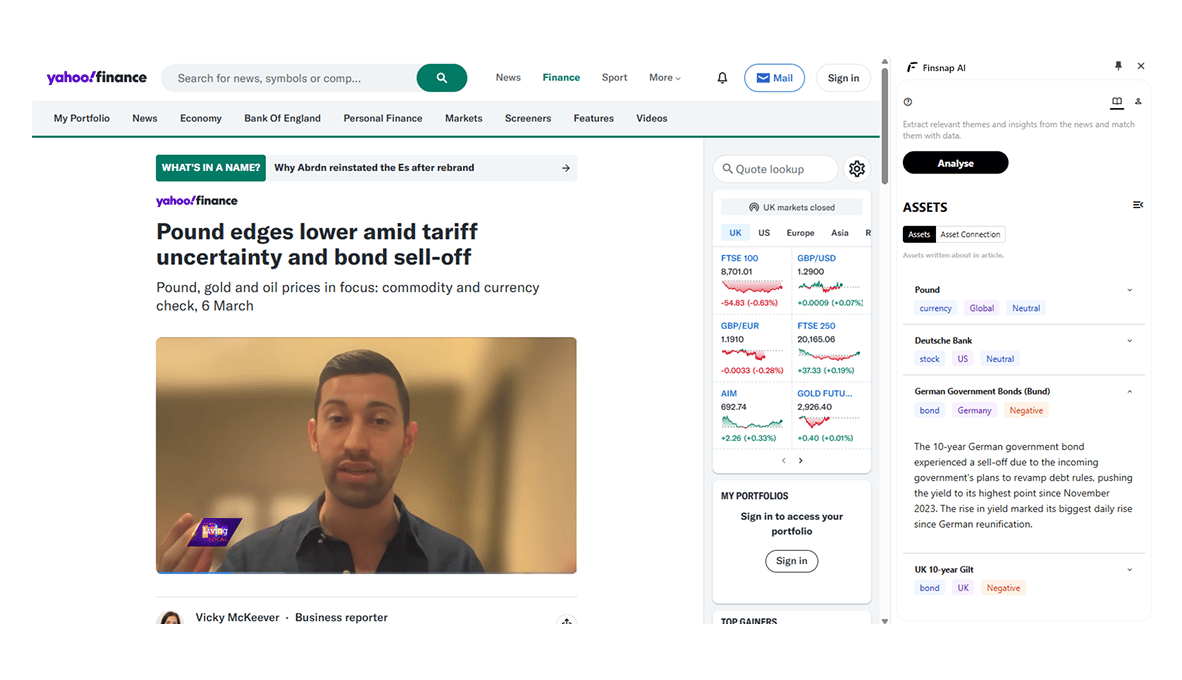Click the 'Germany' tag under Bund

point(974,411)
